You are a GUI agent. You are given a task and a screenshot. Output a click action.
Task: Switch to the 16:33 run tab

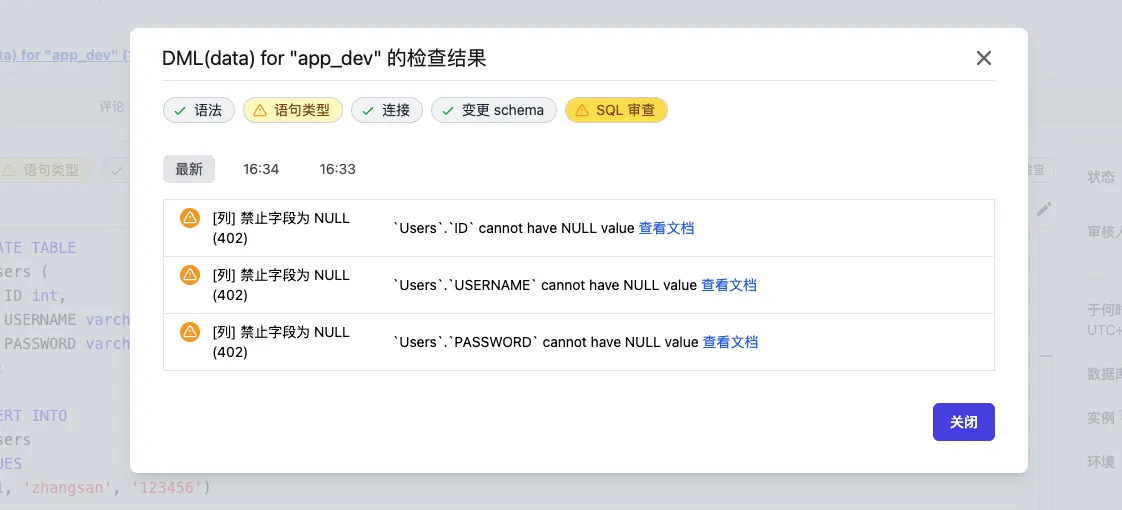[x=338, y=170]
